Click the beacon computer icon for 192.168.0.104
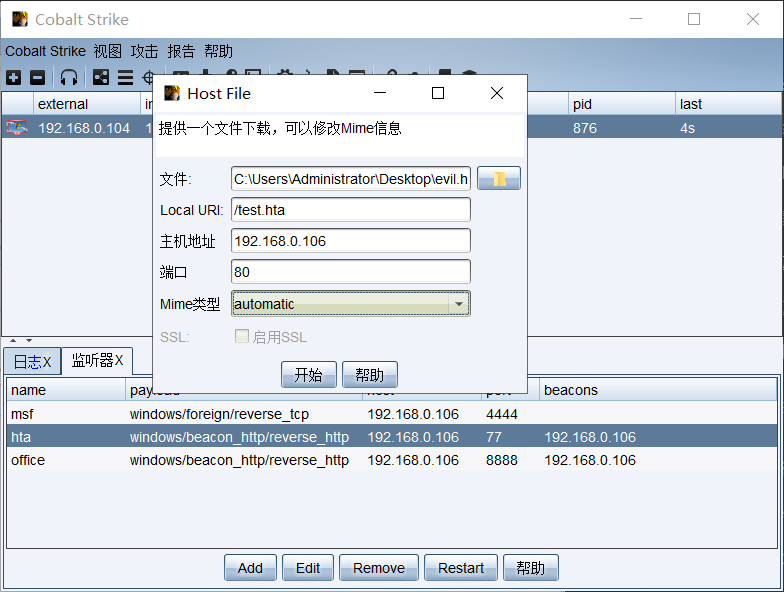Viewport: 784px width, 592px height. (x=17, y=128)
